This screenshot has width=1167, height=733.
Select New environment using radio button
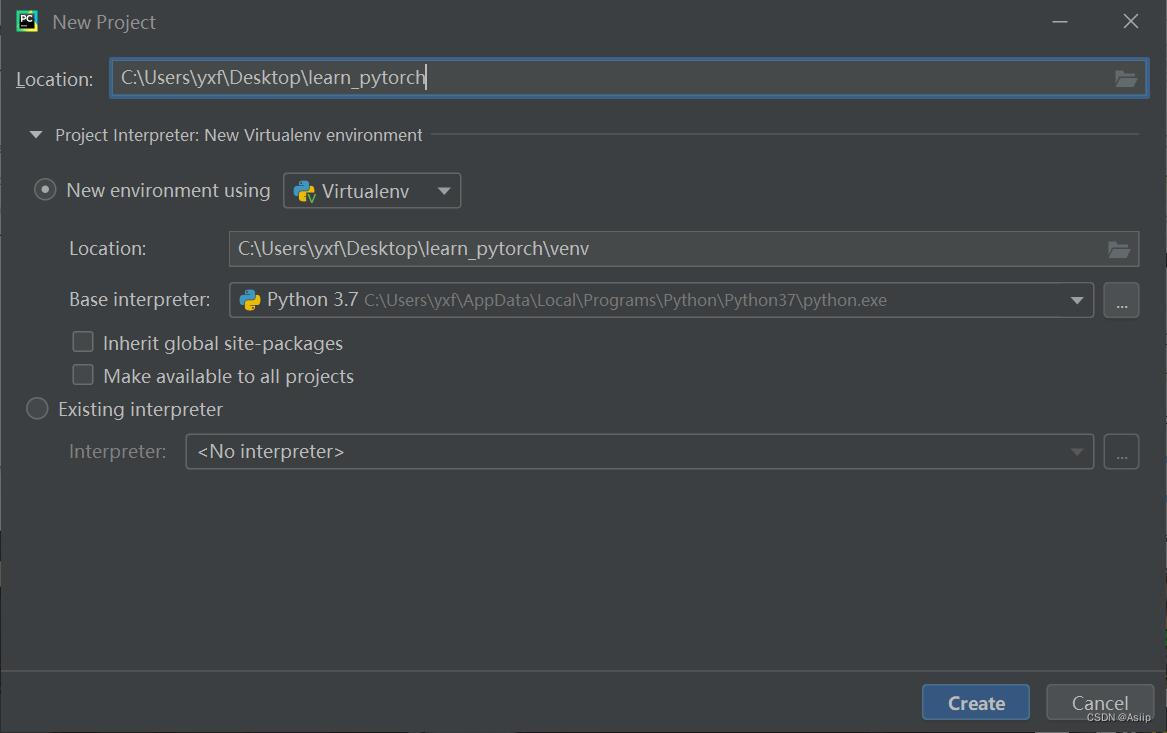tap(45, 190)
